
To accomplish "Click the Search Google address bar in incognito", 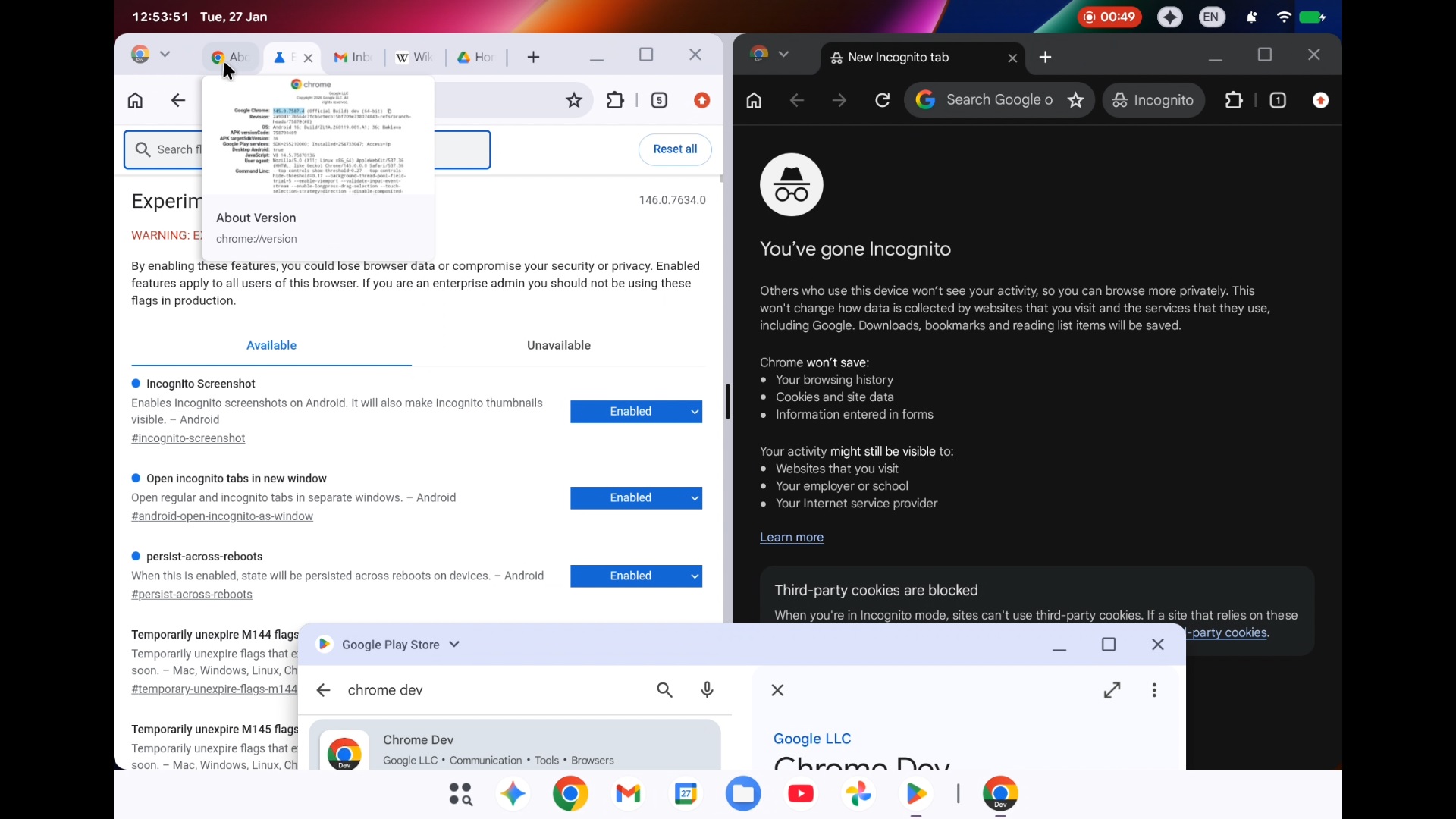I will click(998, 100).
